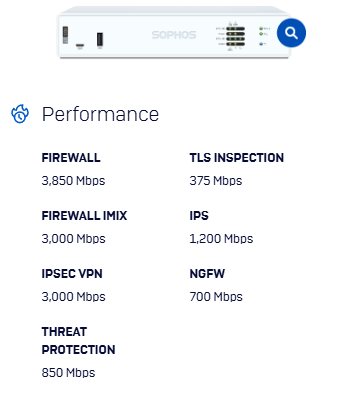Select the NGFW label

[x=207, y=274]
